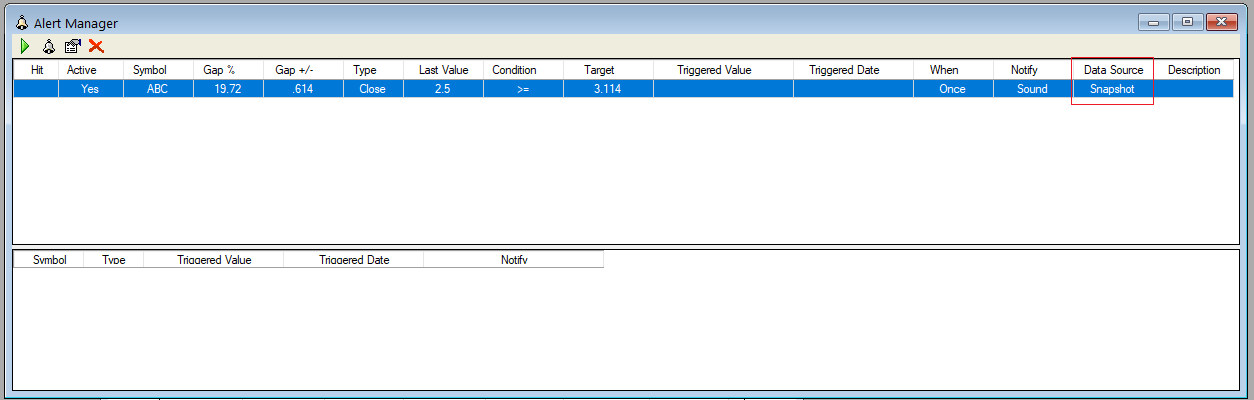Click Triggered Date header in the history list
The width and height of the screenshot is (1254, 400).
354,259
